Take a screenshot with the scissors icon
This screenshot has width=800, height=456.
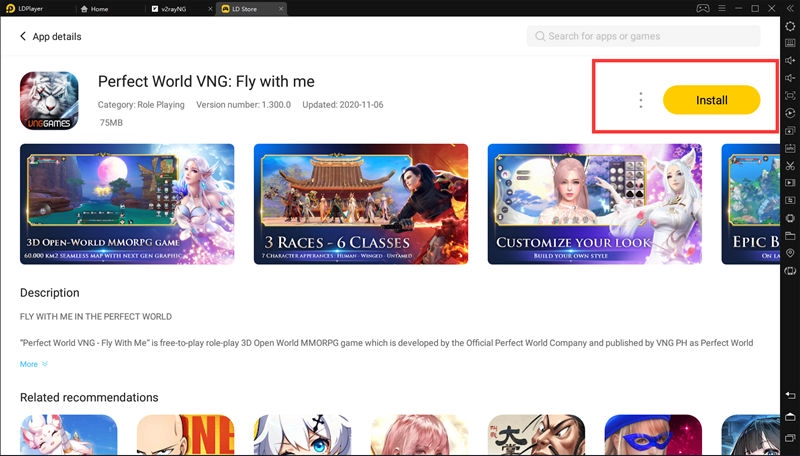coord(790,165)
